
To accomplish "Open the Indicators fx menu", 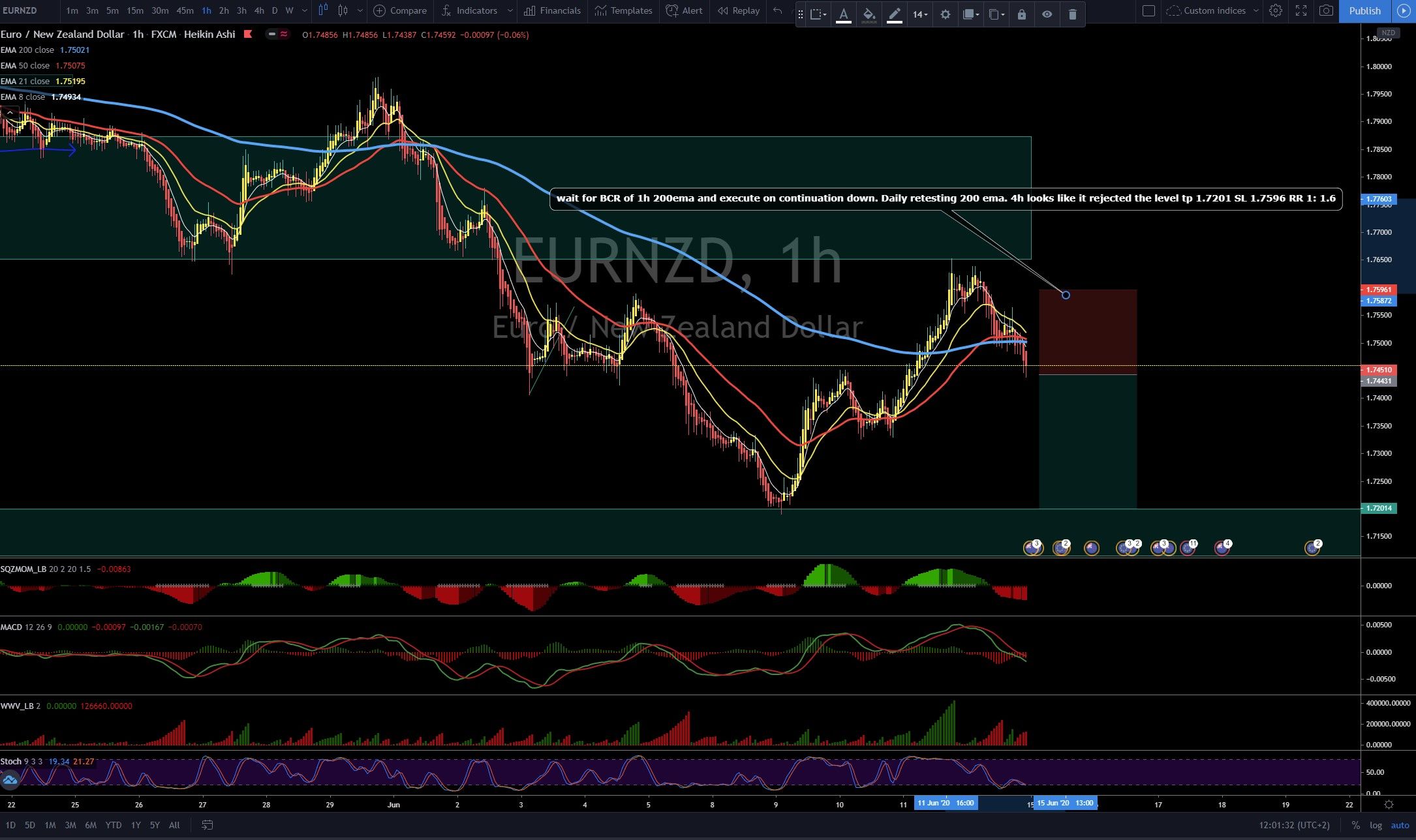I will [469, 10].
